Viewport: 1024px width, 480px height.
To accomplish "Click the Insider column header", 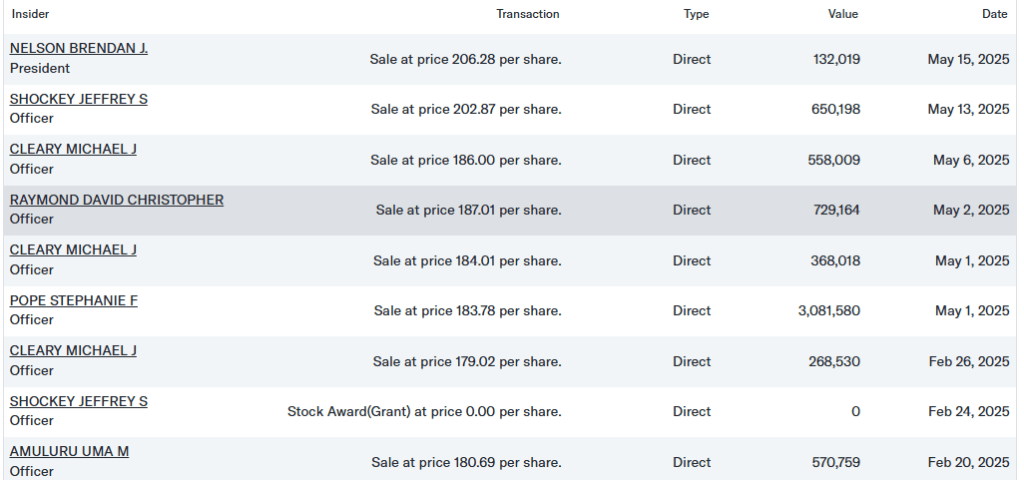I will point(30,14).
